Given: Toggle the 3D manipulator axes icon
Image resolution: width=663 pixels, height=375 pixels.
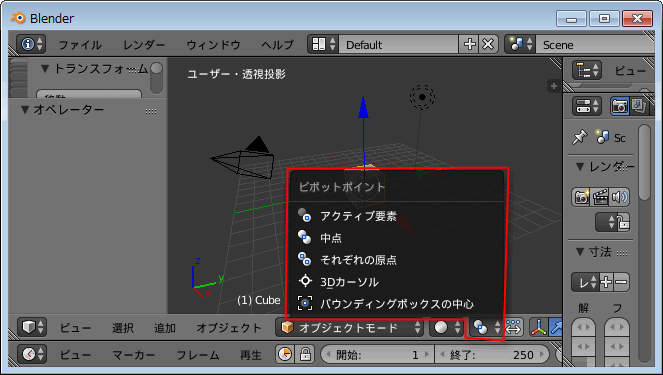Looking at the screenshot, I should (538, 327).
